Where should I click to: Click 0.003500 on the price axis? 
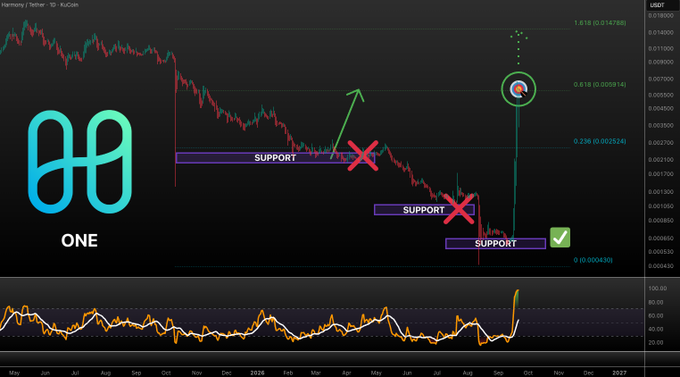pyautogui.click(x=661, y=125)
